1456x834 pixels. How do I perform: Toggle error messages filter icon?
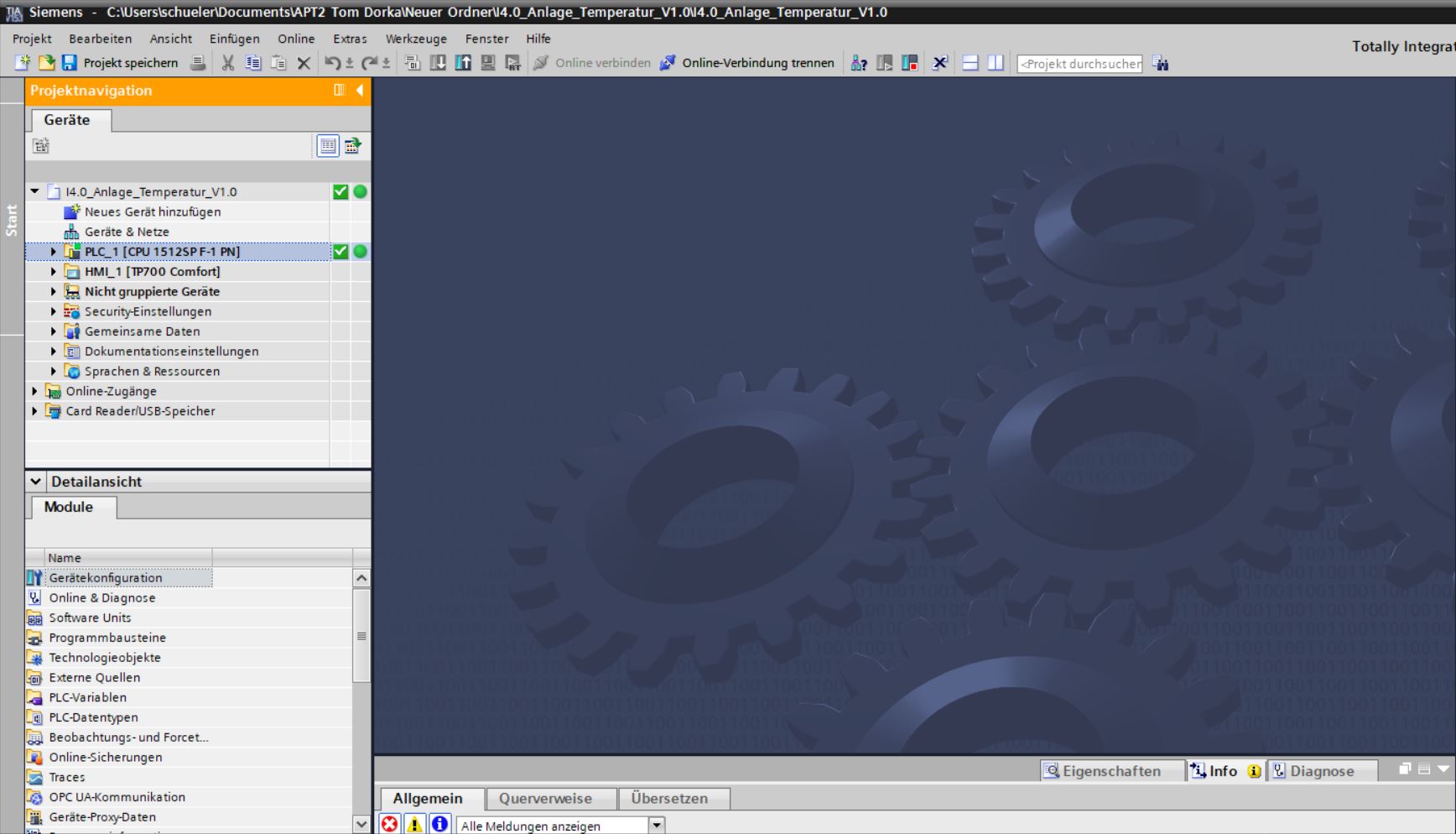pos(390,824)
